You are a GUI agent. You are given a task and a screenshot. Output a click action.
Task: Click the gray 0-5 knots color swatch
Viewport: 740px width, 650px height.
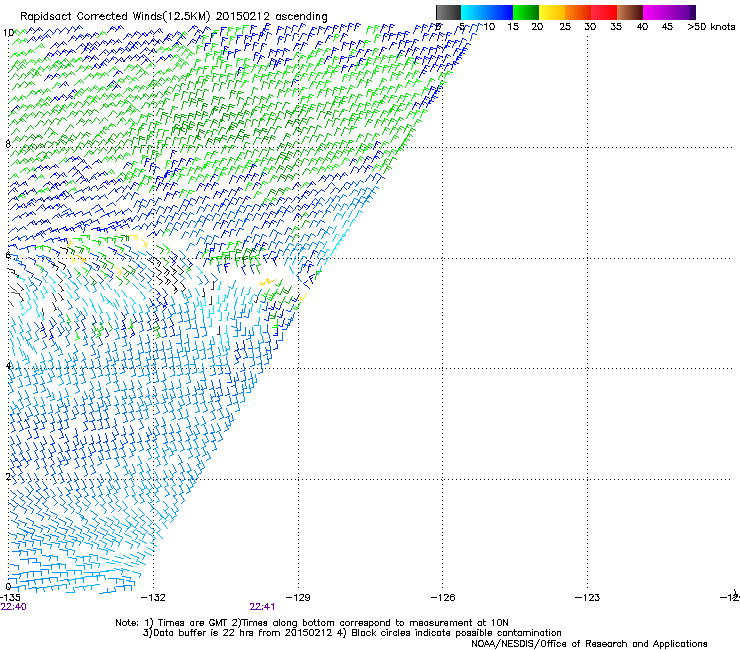click(x=448, y=12)
